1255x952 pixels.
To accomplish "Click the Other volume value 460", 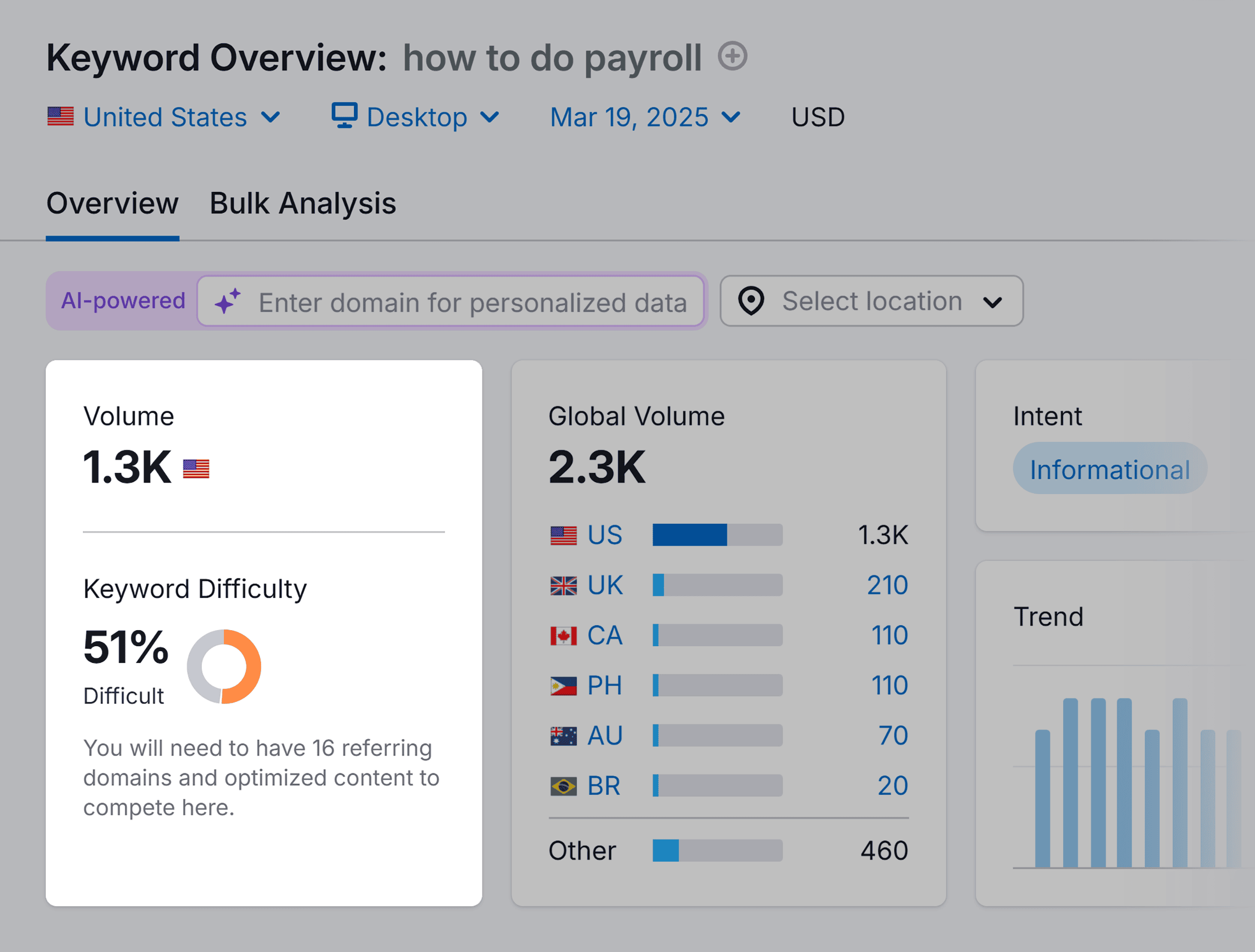I will (884, 851).
